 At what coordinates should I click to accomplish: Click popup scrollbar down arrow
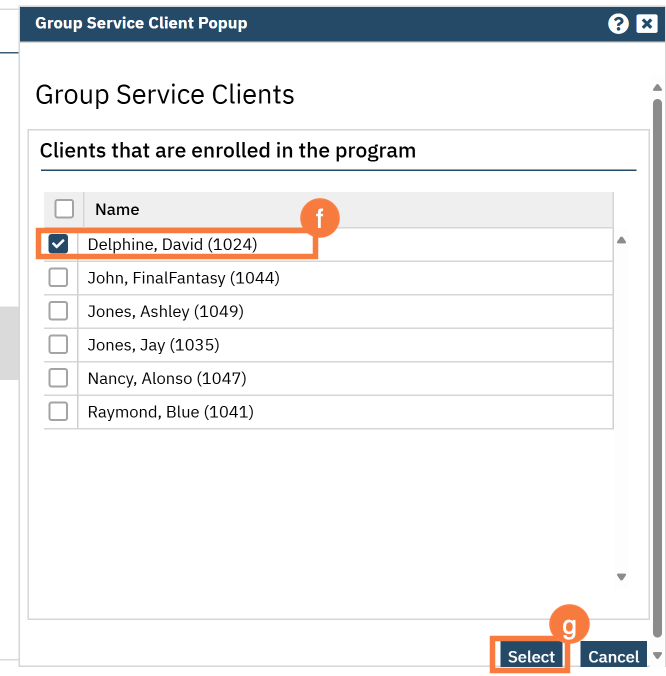point(657,656)
